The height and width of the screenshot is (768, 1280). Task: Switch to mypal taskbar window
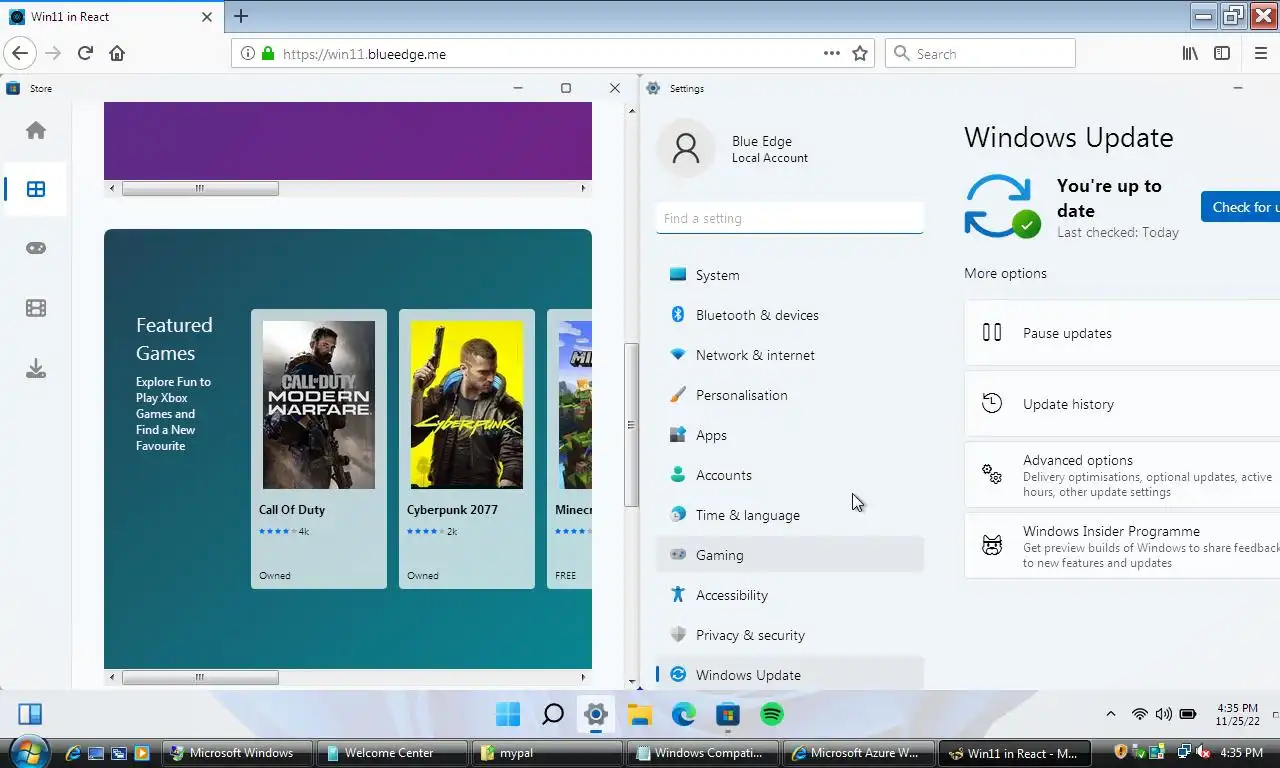tap(548, 753)
